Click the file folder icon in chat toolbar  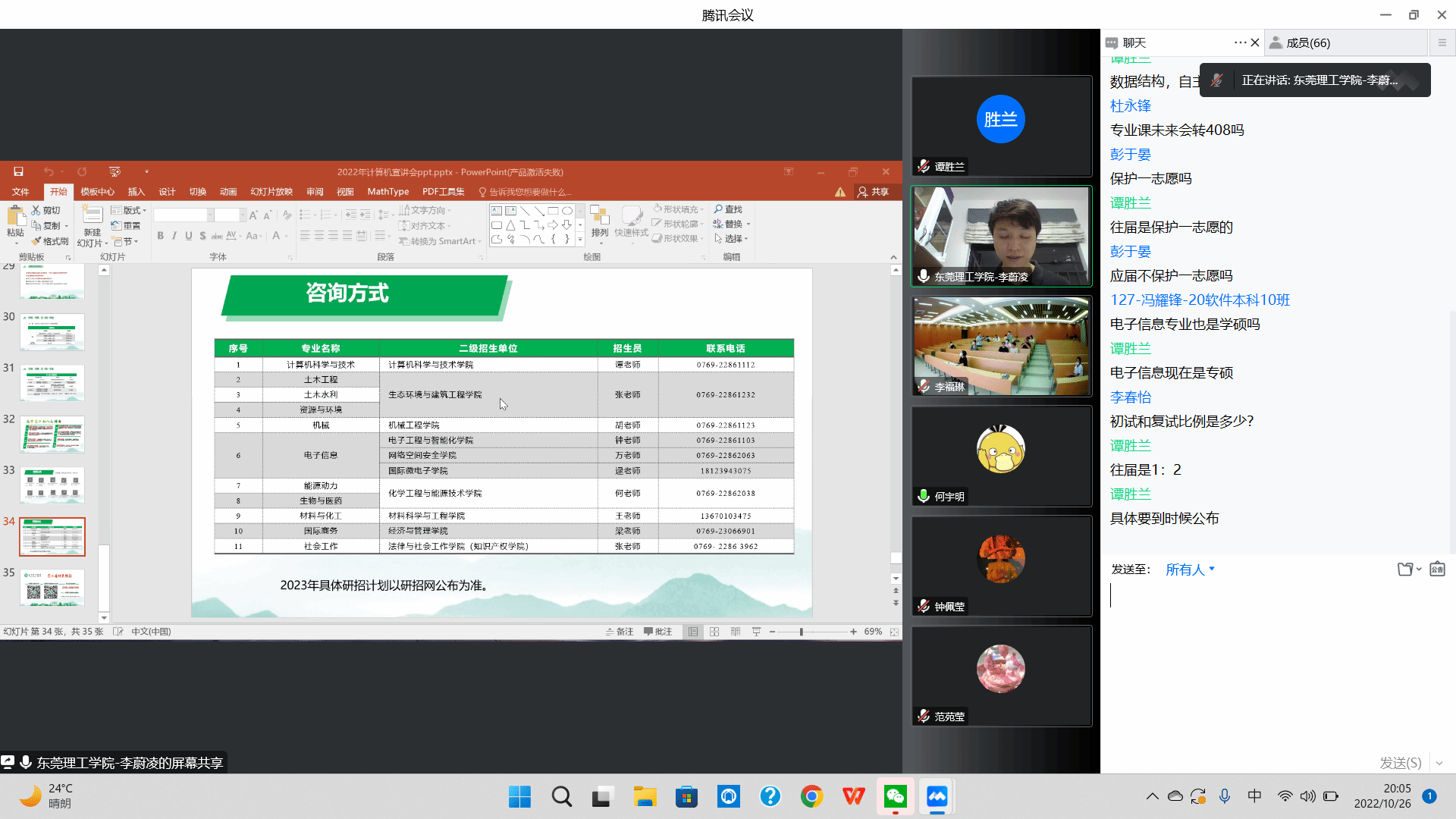pyautogui.click(x=1405, y=569)
